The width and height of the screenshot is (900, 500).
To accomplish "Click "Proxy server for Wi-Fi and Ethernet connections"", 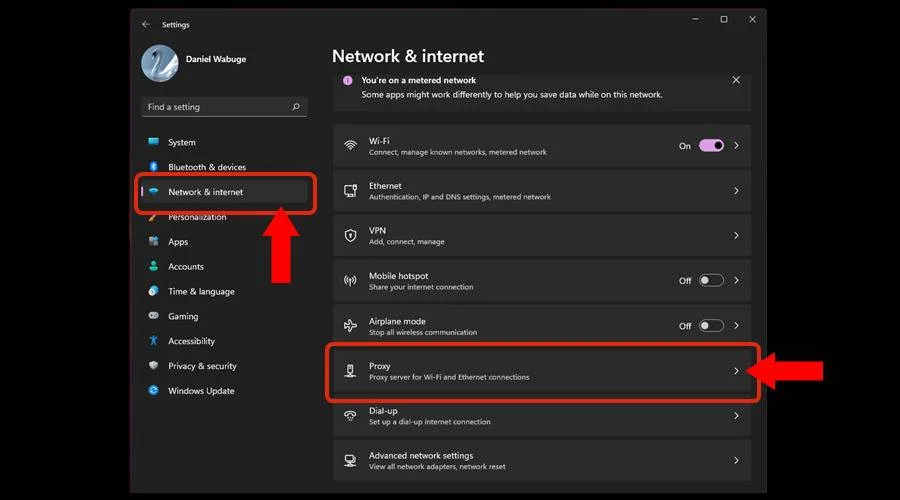I will [x=449, y=377].
